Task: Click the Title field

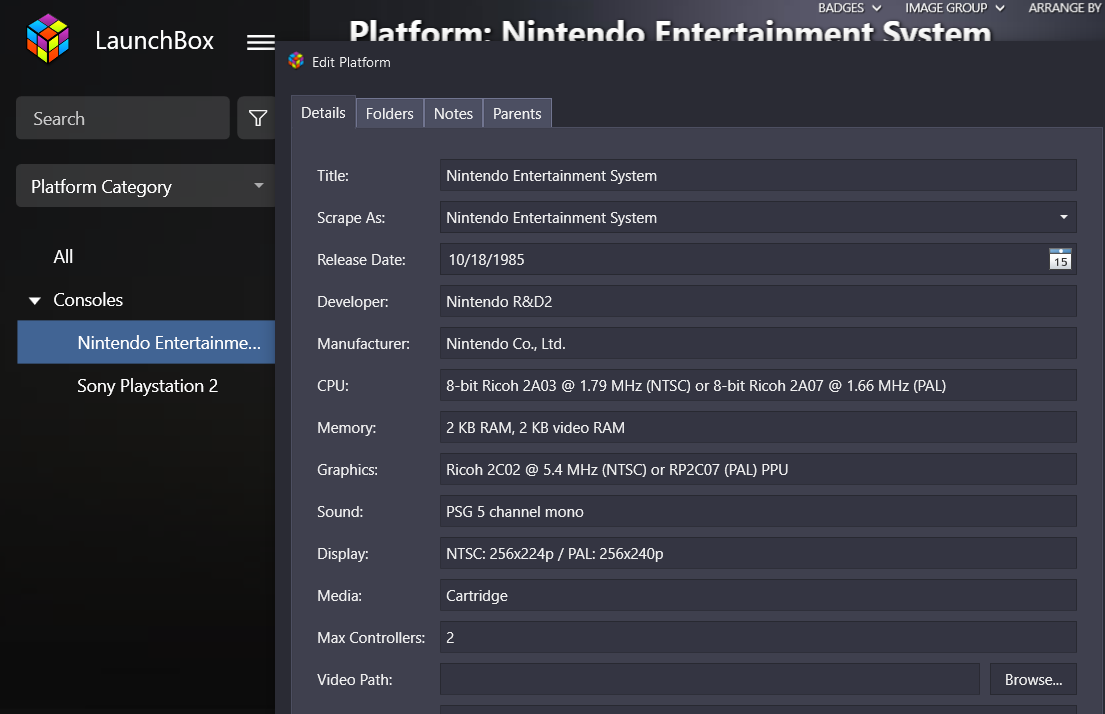Action: tap(758, 176)
